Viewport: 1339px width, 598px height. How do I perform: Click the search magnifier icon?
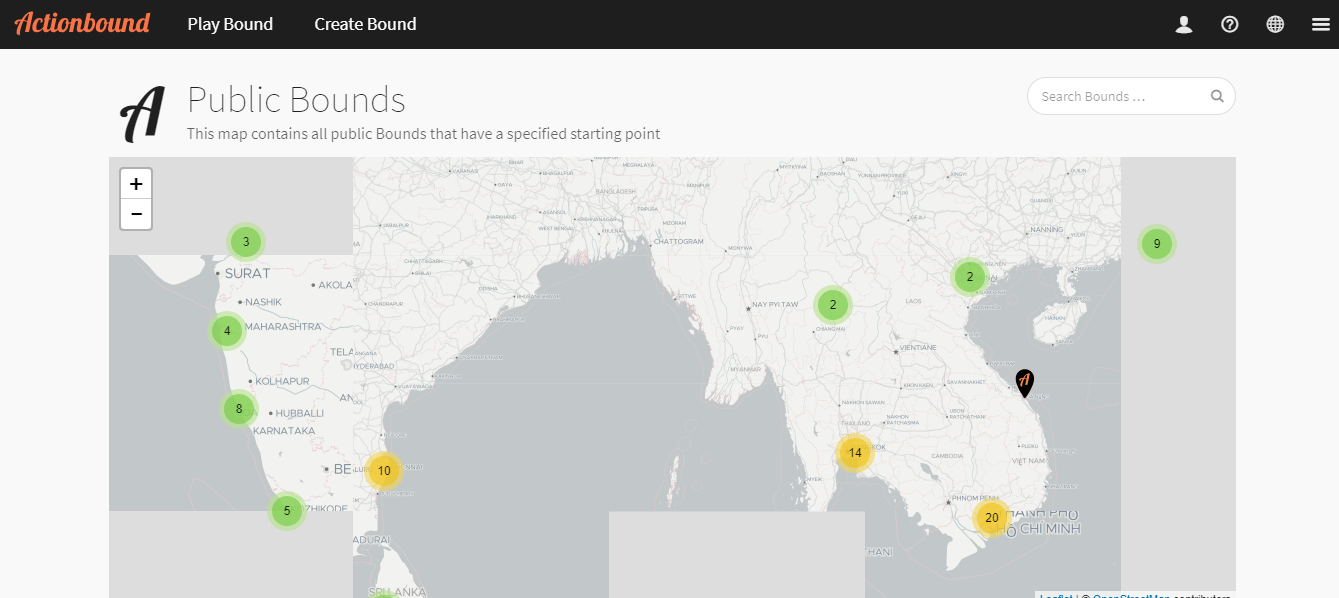(1217, 97)
